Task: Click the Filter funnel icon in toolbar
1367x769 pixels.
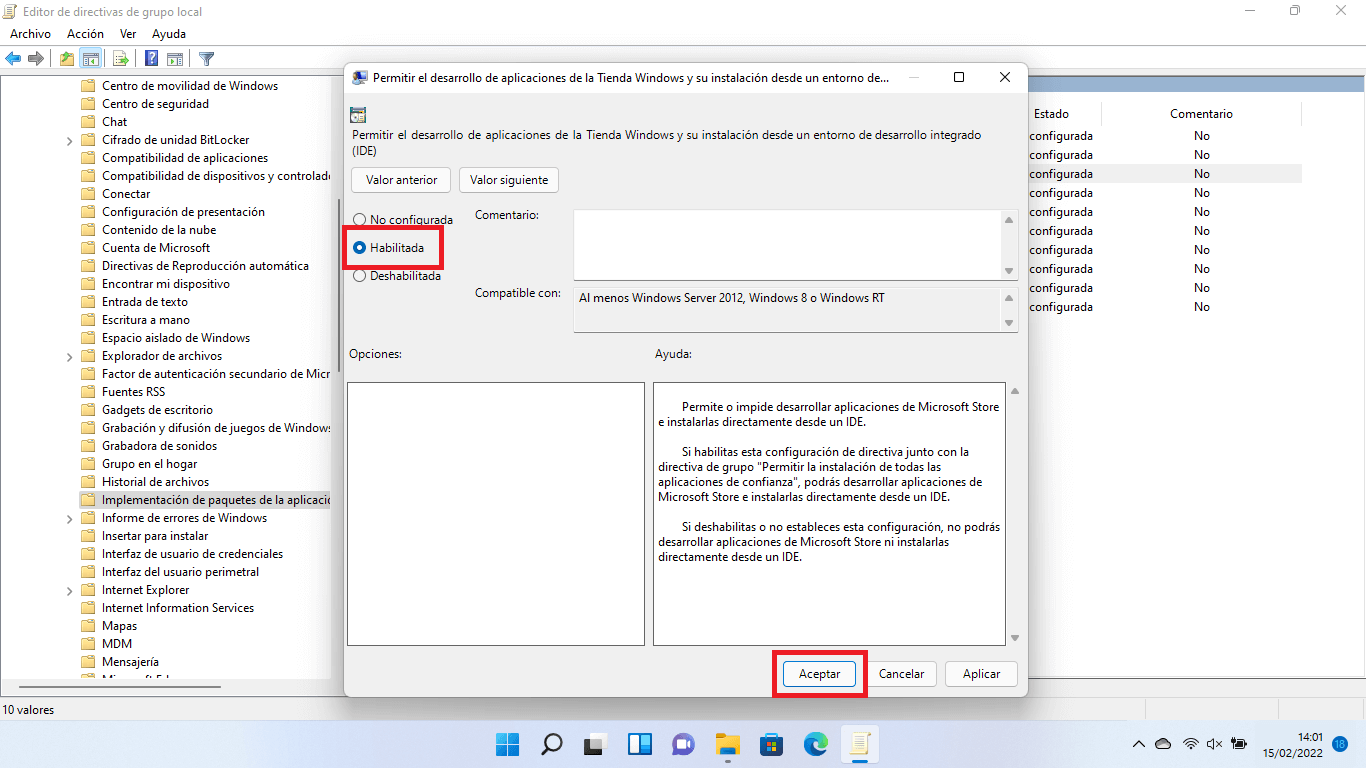Action: 206,58
